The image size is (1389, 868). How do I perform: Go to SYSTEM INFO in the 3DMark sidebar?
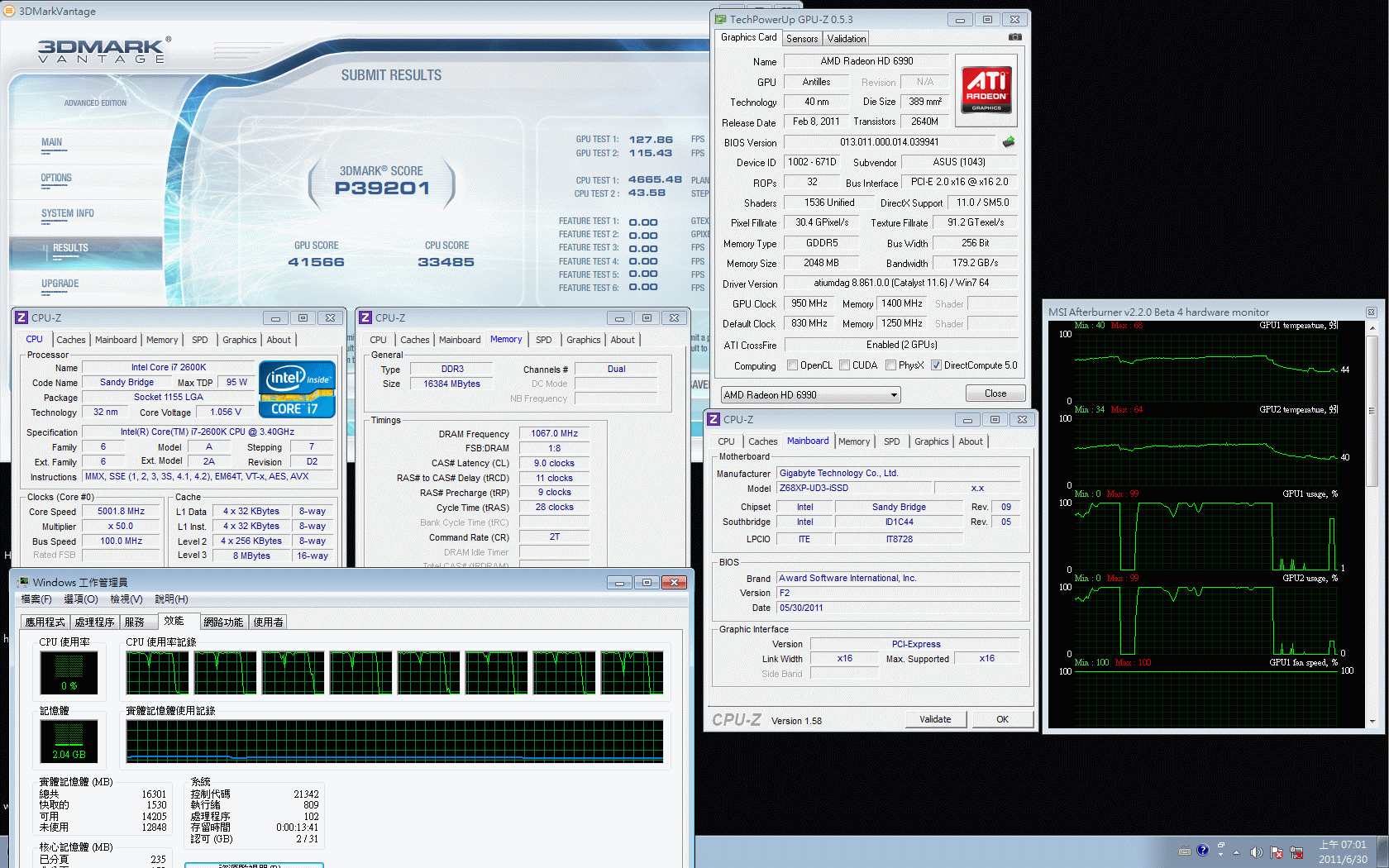(68, 213)
